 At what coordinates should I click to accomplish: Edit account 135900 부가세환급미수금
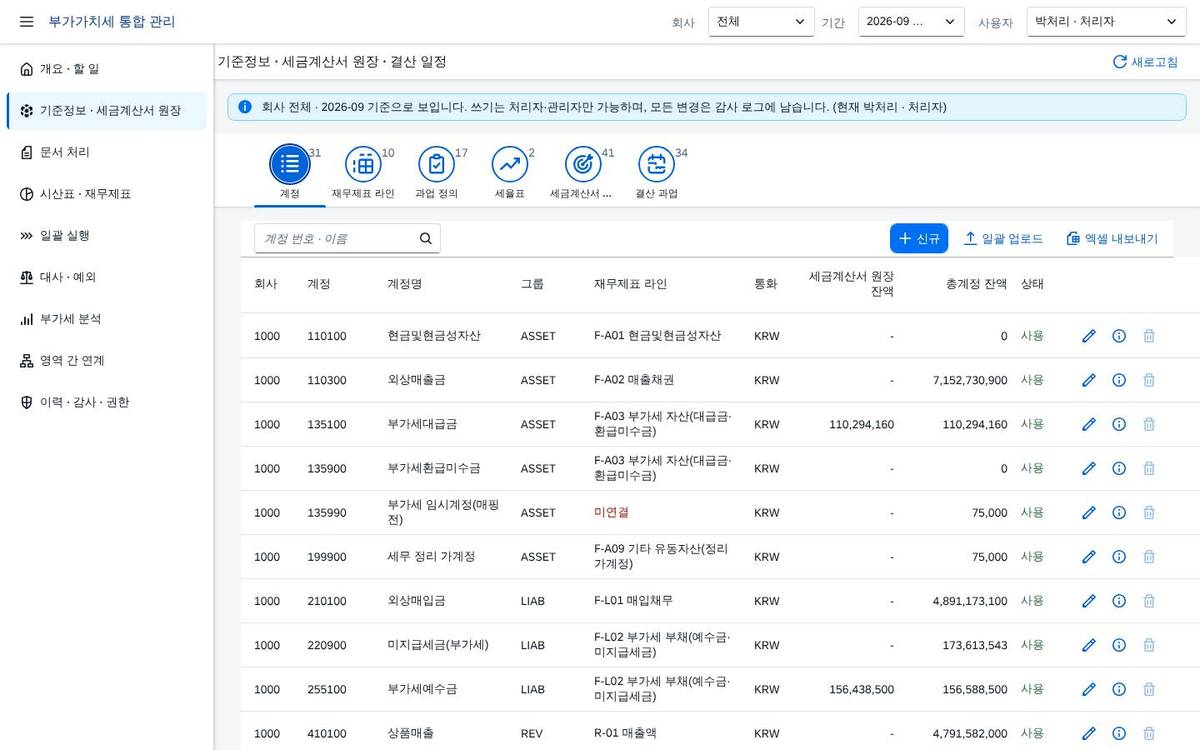pyautogui.click(x=1089, y=468)
